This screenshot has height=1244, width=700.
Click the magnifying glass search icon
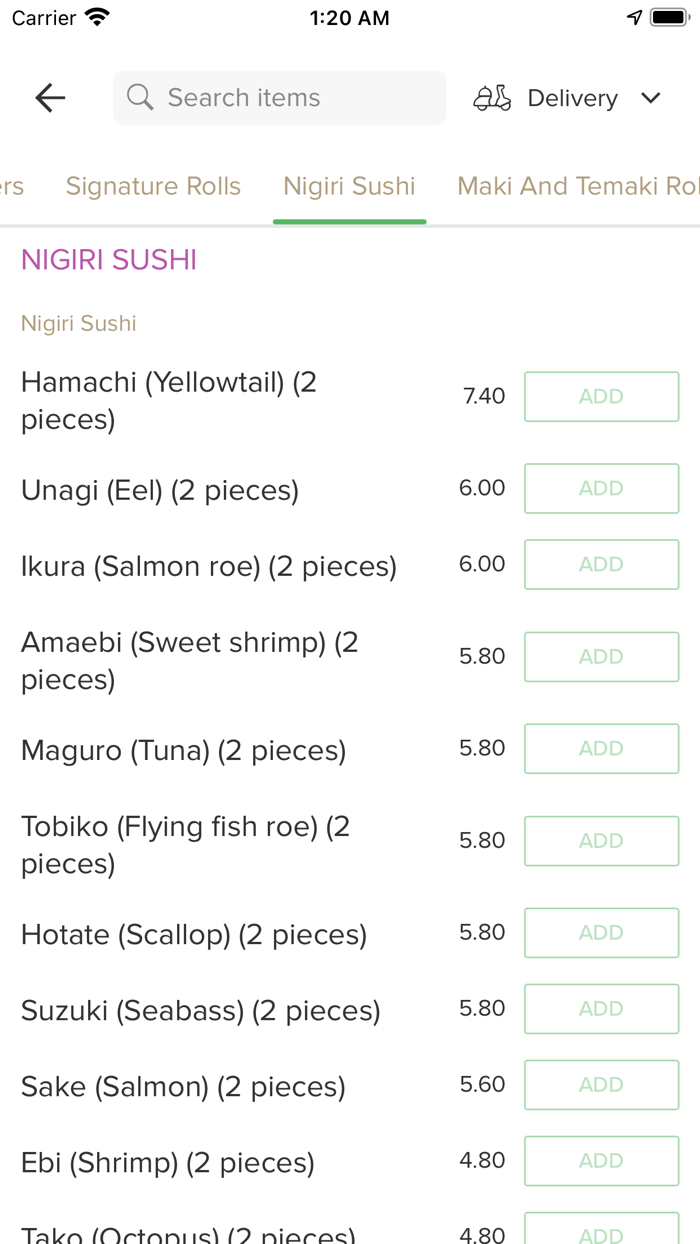click(x=139, y=97)
